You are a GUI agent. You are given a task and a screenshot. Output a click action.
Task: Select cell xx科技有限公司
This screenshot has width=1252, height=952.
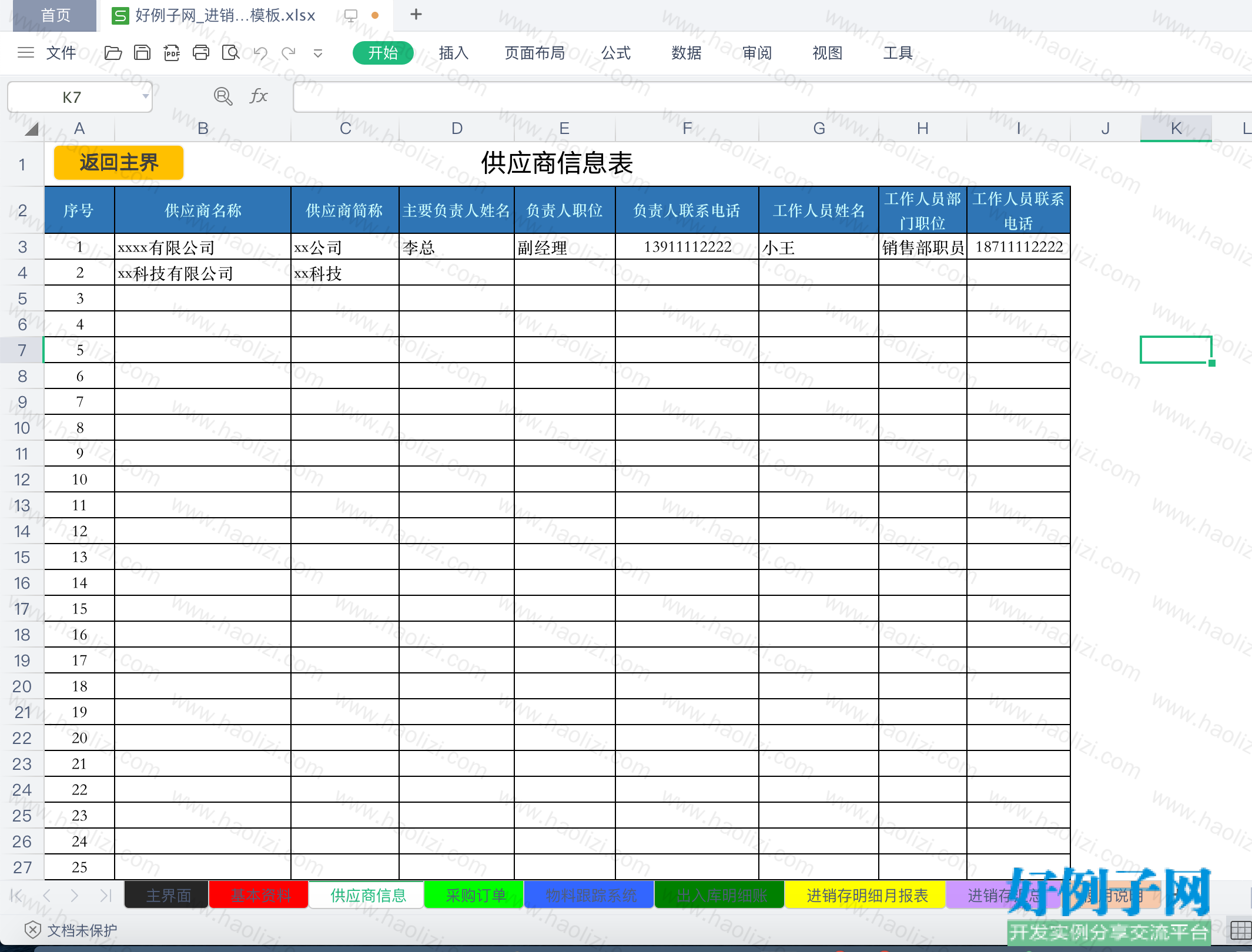point(203,273)
